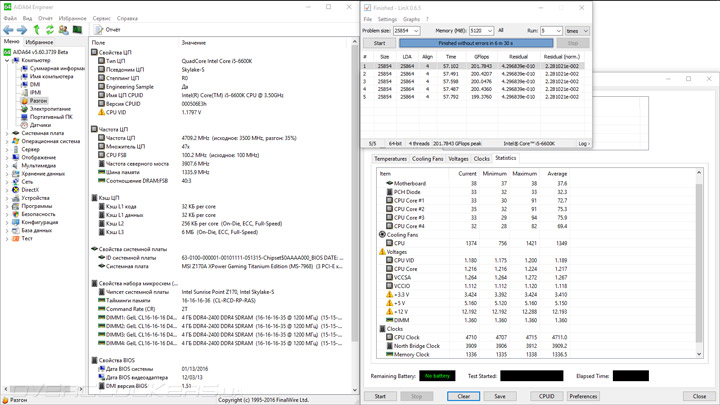Click the CPUID button
This screenshot has height=405, width=720.
(546, 396)
